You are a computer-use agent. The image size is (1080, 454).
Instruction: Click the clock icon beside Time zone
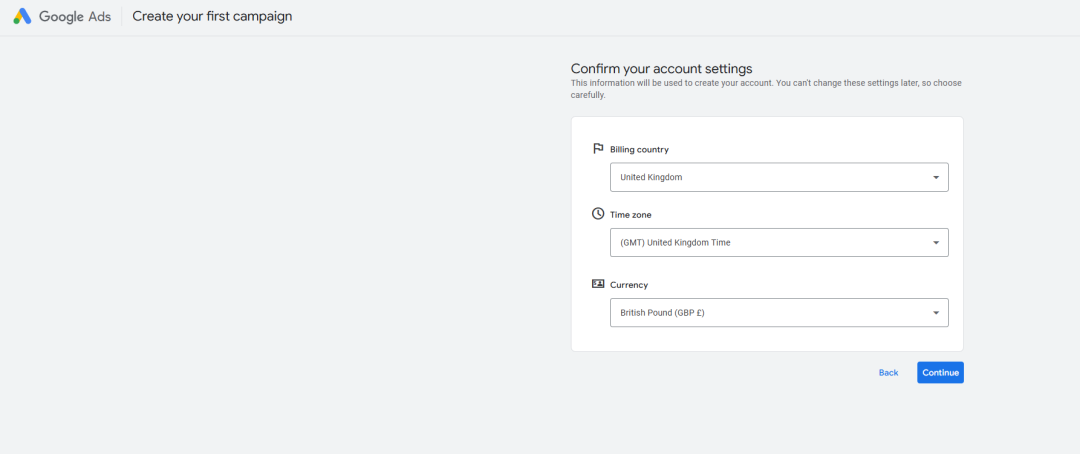pyautogui.click(x=598, y=214)
